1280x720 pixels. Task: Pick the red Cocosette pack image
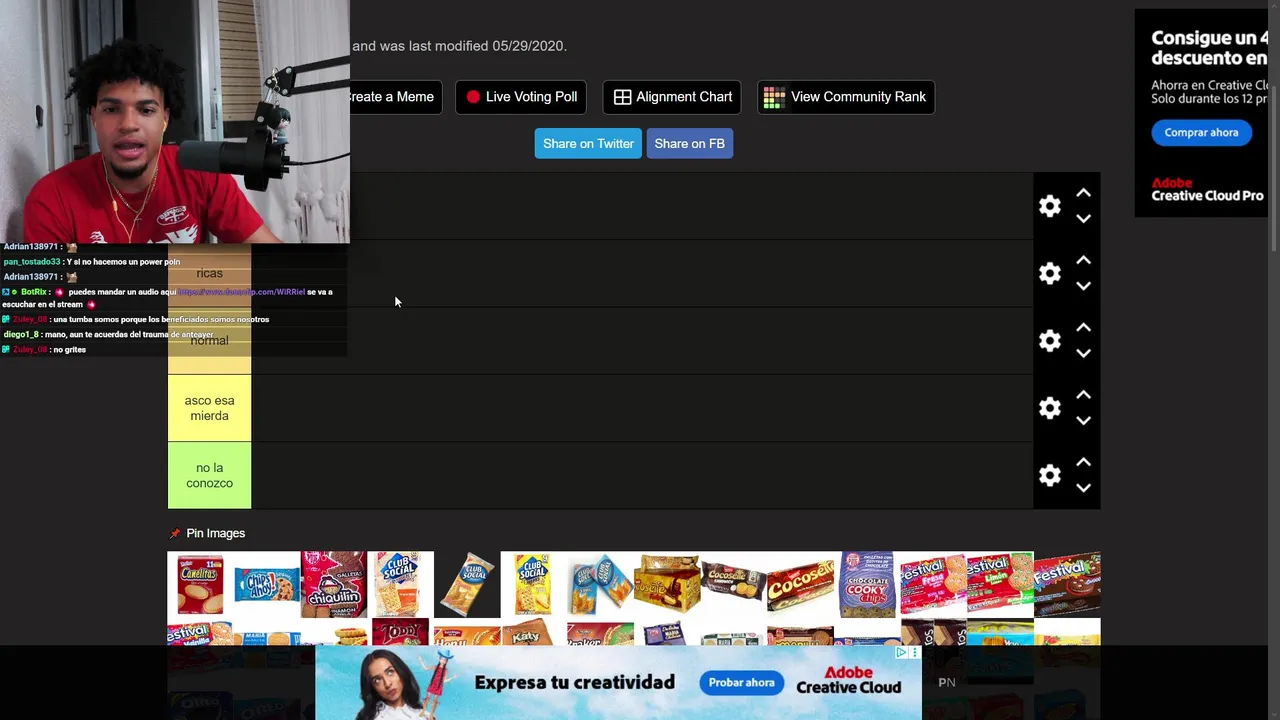coord(800,584)
